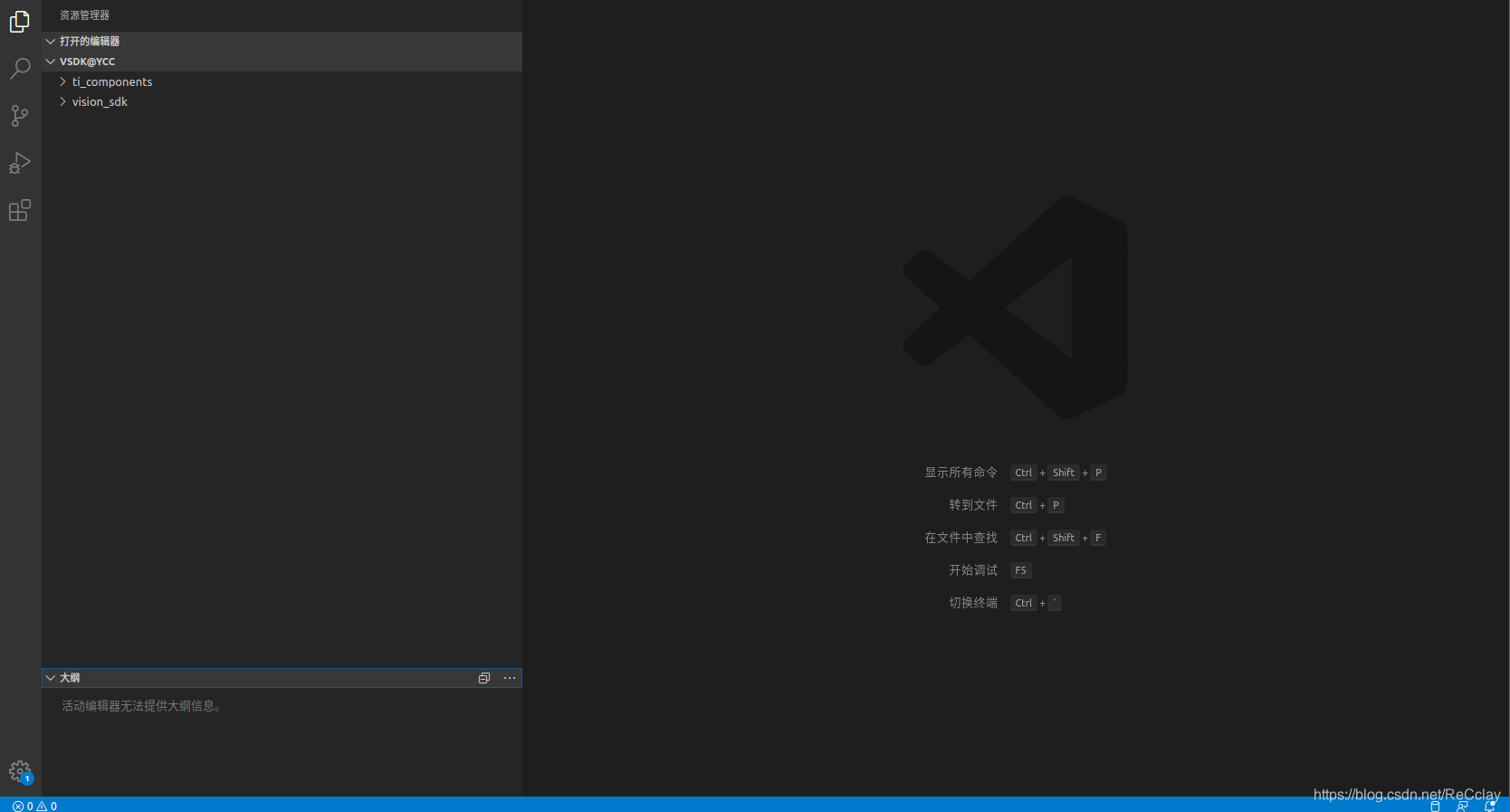The height and width of the screenshot is (812, 1510).
Task: Open the Search view in activity bar
Action: tap(20, 69)
